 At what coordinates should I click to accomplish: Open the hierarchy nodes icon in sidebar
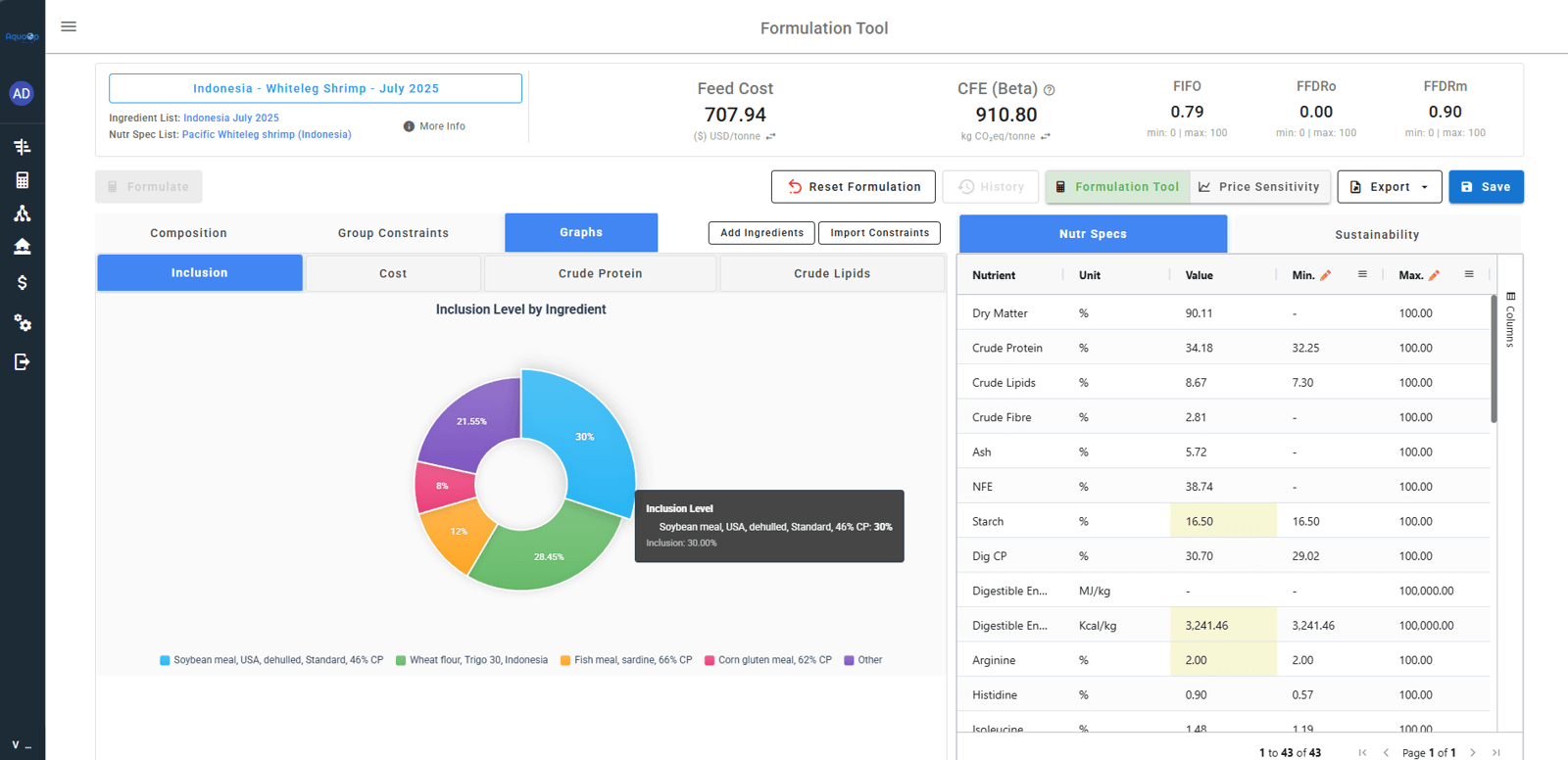pyautogui.click(x=22, y=214)
